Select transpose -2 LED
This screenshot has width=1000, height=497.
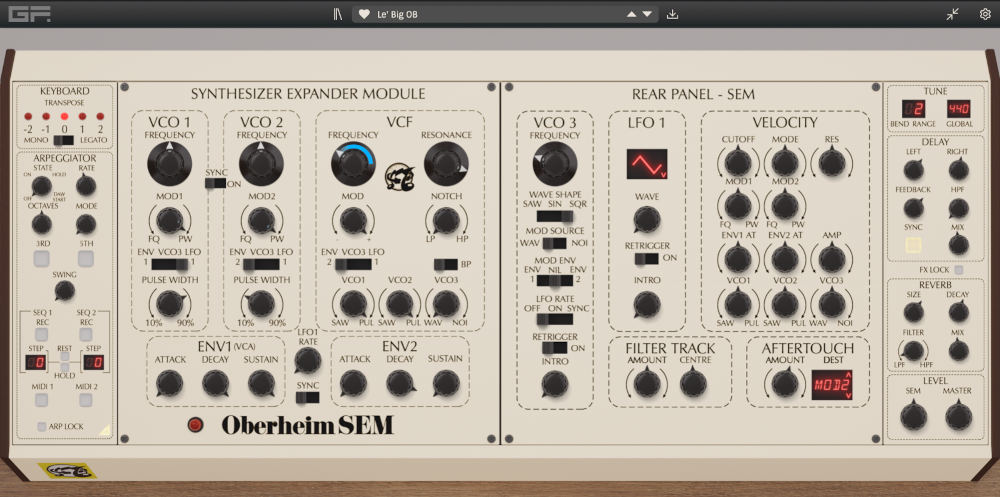point(27,117)
